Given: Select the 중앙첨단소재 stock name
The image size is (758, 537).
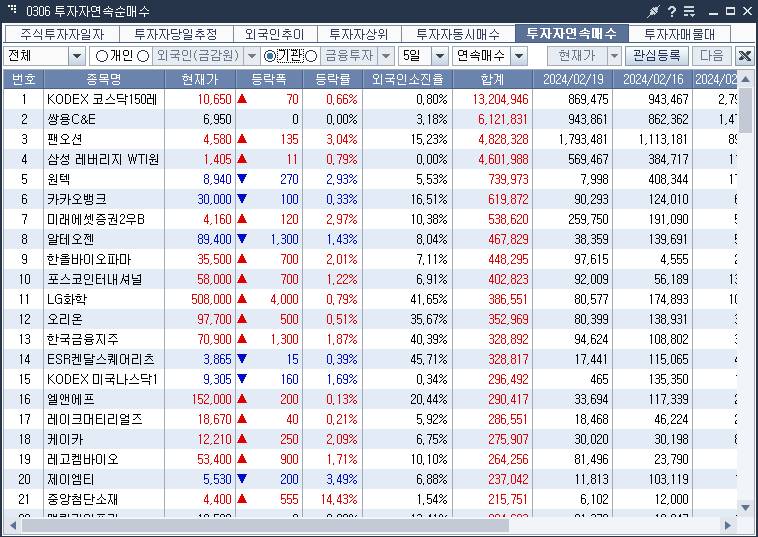Looking at the screenshot, I should click(x=83, y=499).
